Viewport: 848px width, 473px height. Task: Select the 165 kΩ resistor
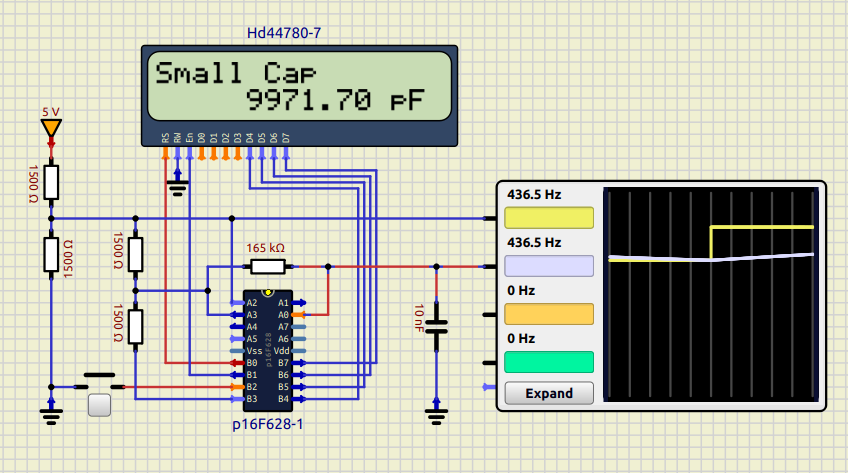[x=267, y=266]
